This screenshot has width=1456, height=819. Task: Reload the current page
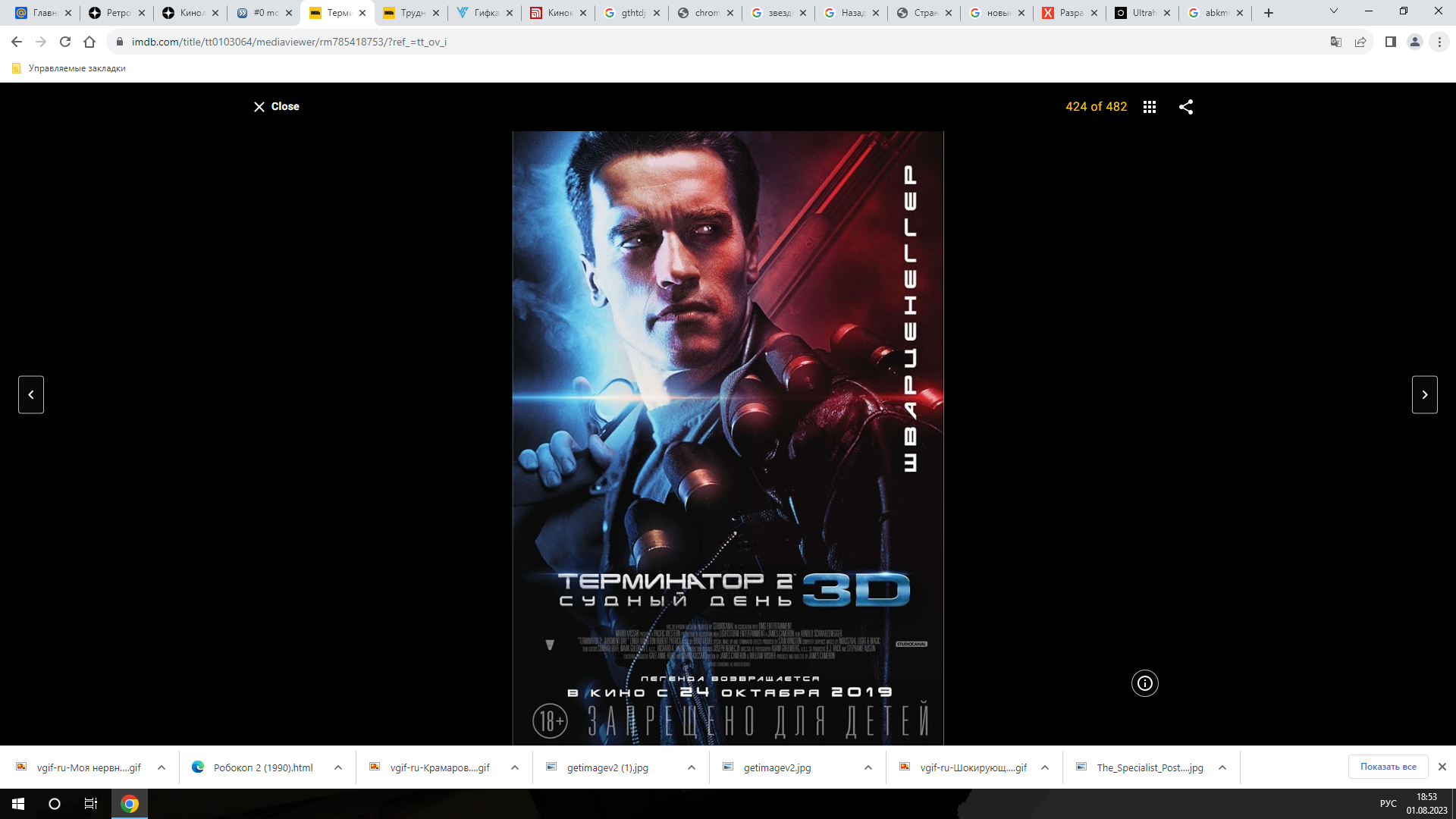[65, 42]
